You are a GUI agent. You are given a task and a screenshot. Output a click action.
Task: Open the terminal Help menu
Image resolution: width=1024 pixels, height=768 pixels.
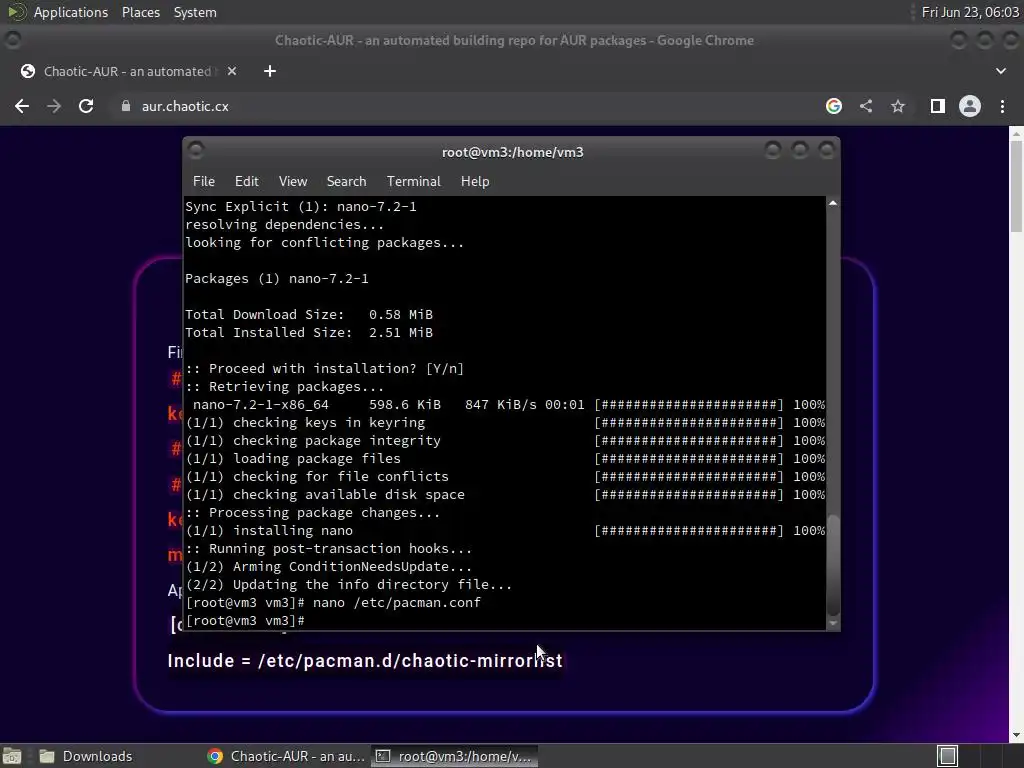point(475,182)
